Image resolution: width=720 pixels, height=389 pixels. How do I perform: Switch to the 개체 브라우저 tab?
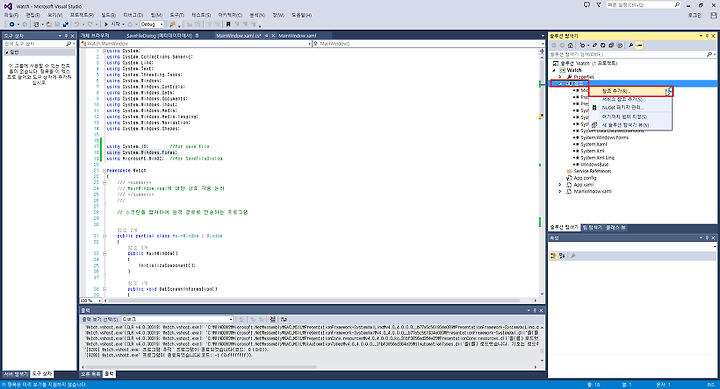(x=95, y=35)
